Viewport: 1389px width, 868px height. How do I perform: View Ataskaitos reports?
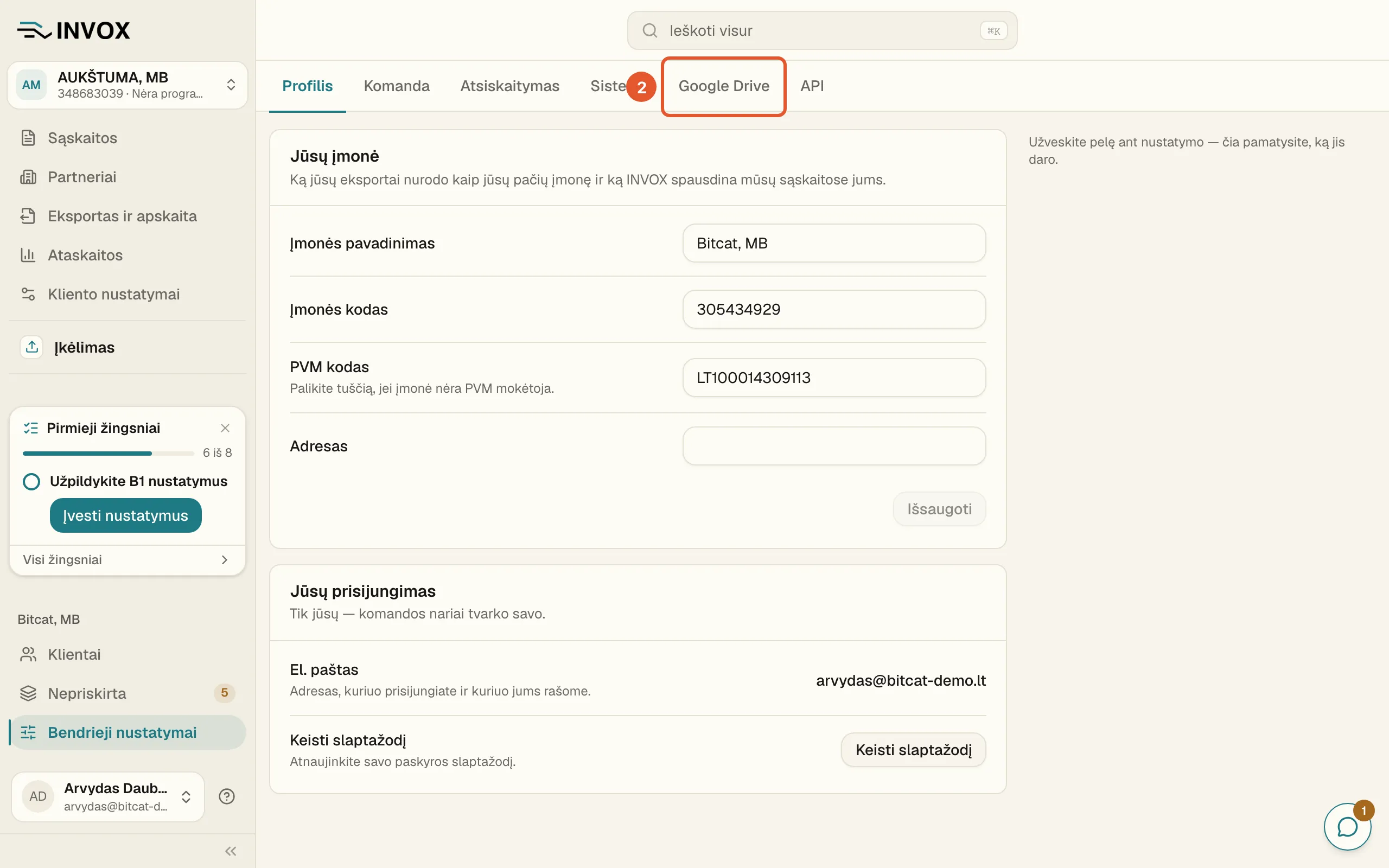click(128, 255)
